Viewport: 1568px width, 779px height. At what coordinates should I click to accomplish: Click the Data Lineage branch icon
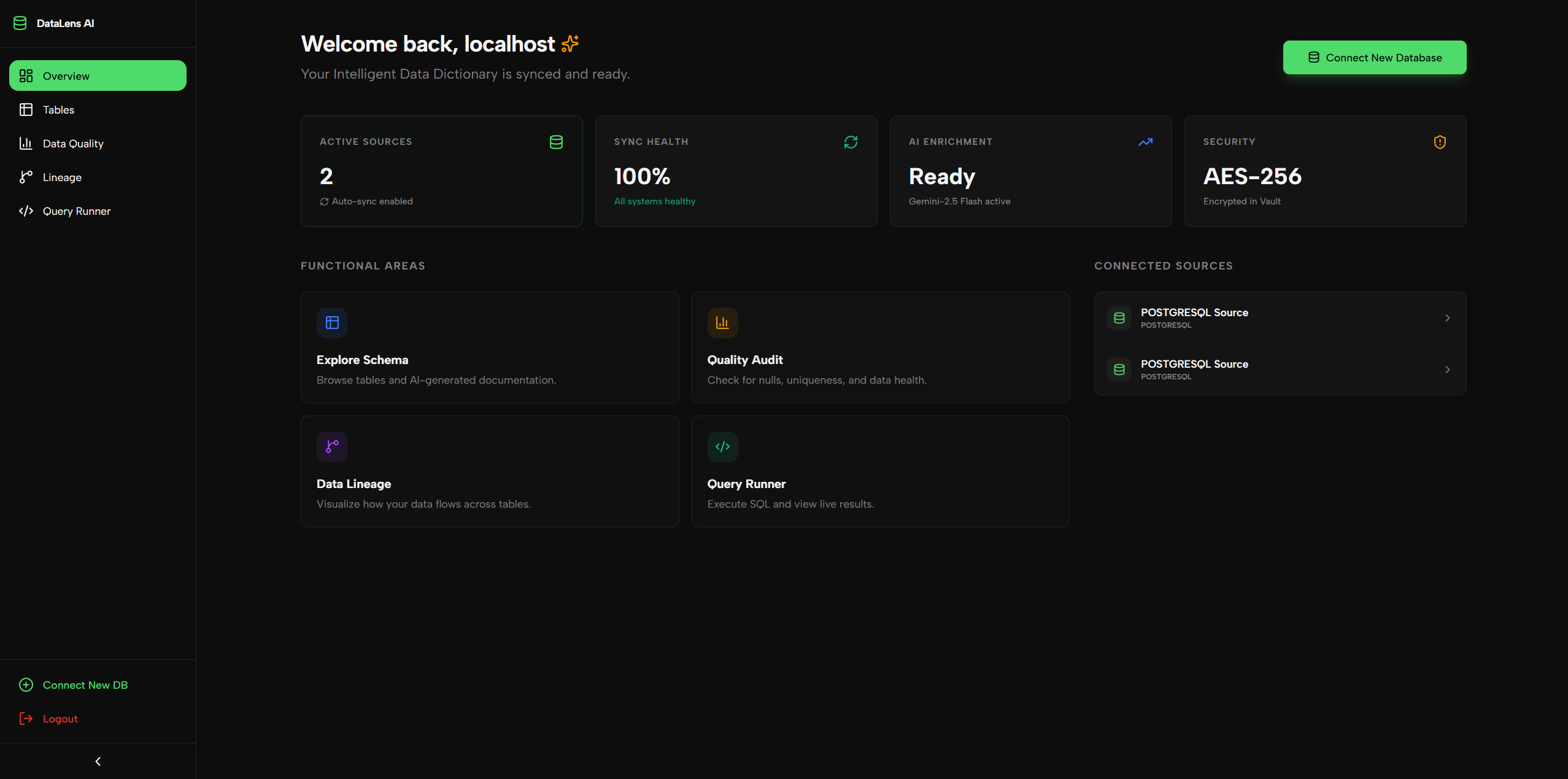tap(332, 447)
